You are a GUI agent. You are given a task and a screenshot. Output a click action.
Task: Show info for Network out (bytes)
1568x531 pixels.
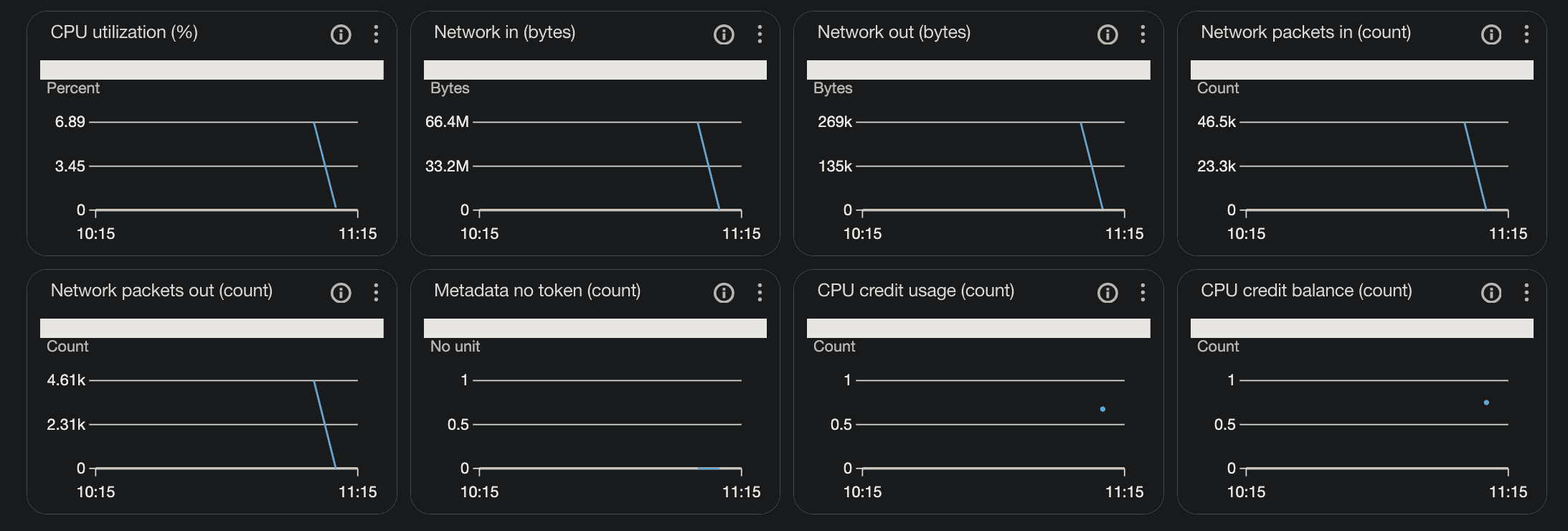[1107, 34]
